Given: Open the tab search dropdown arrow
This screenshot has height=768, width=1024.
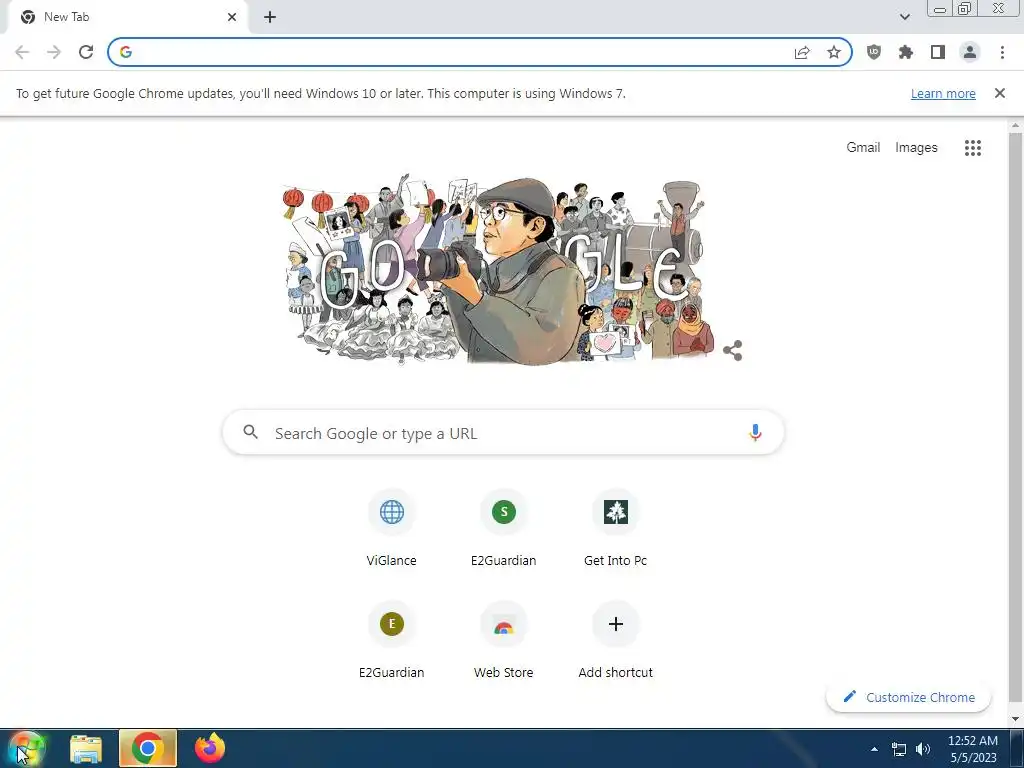Looking at the screenshot, I should point(904,17).
